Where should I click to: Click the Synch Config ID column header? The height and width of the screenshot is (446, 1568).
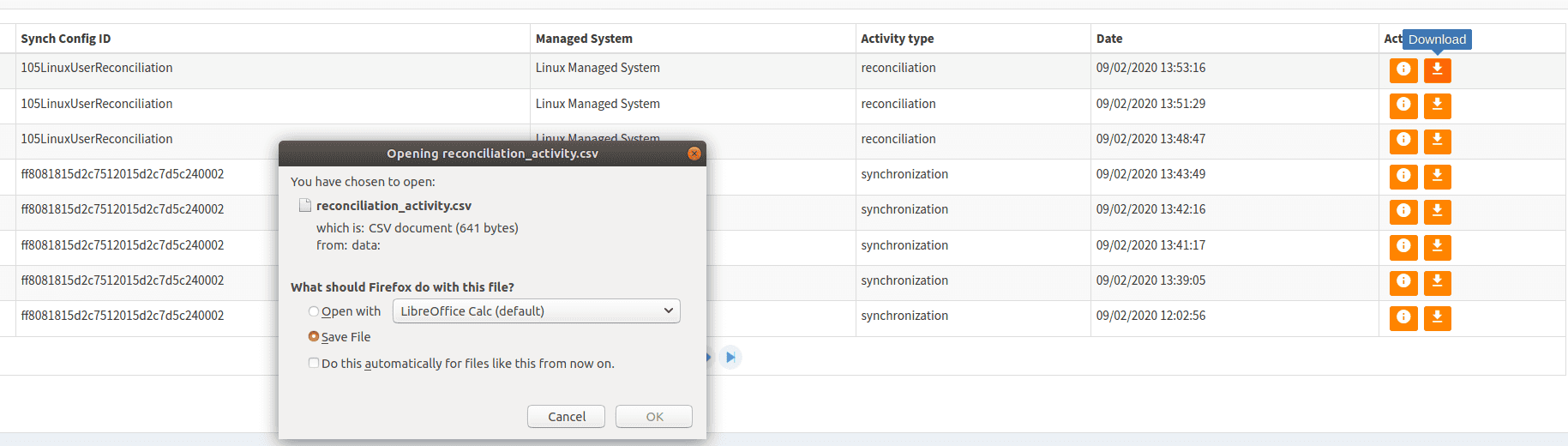coord(66,39)
